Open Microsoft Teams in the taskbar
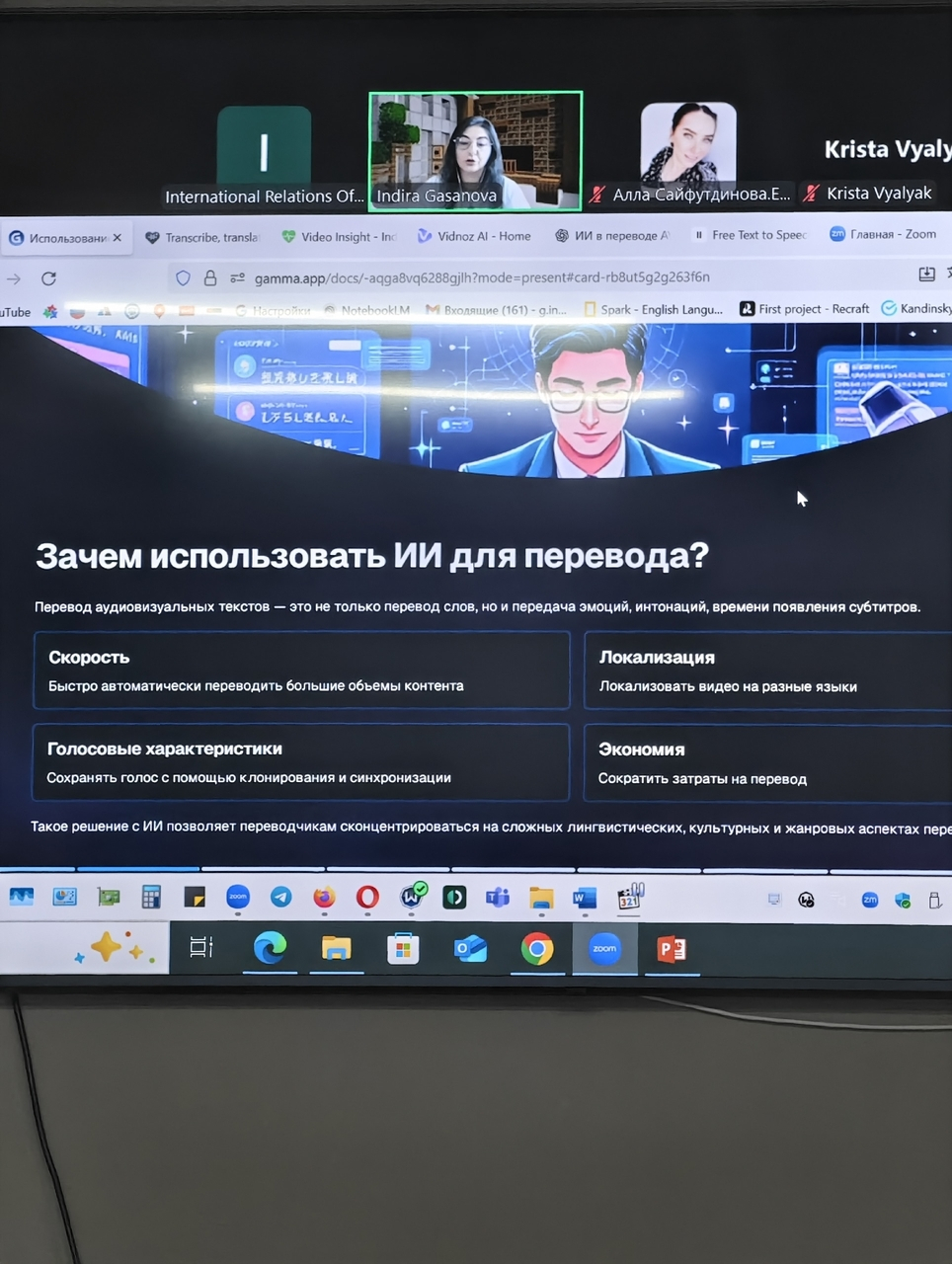This screenshot has height=1264, width=952. click(x=497, y=897)
